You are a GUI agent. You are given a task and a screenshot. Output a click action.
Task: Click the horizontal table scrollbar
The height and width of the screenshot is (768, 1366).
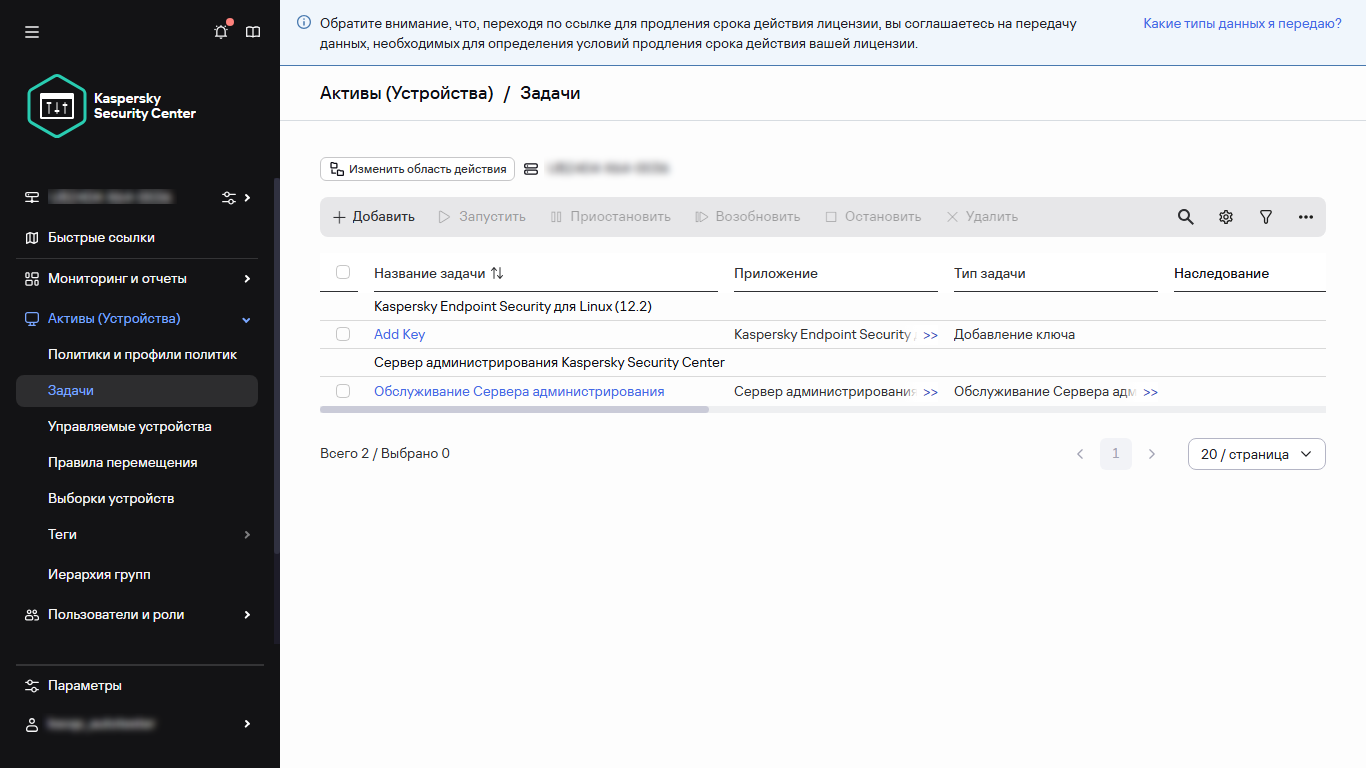tap(514, 409)
